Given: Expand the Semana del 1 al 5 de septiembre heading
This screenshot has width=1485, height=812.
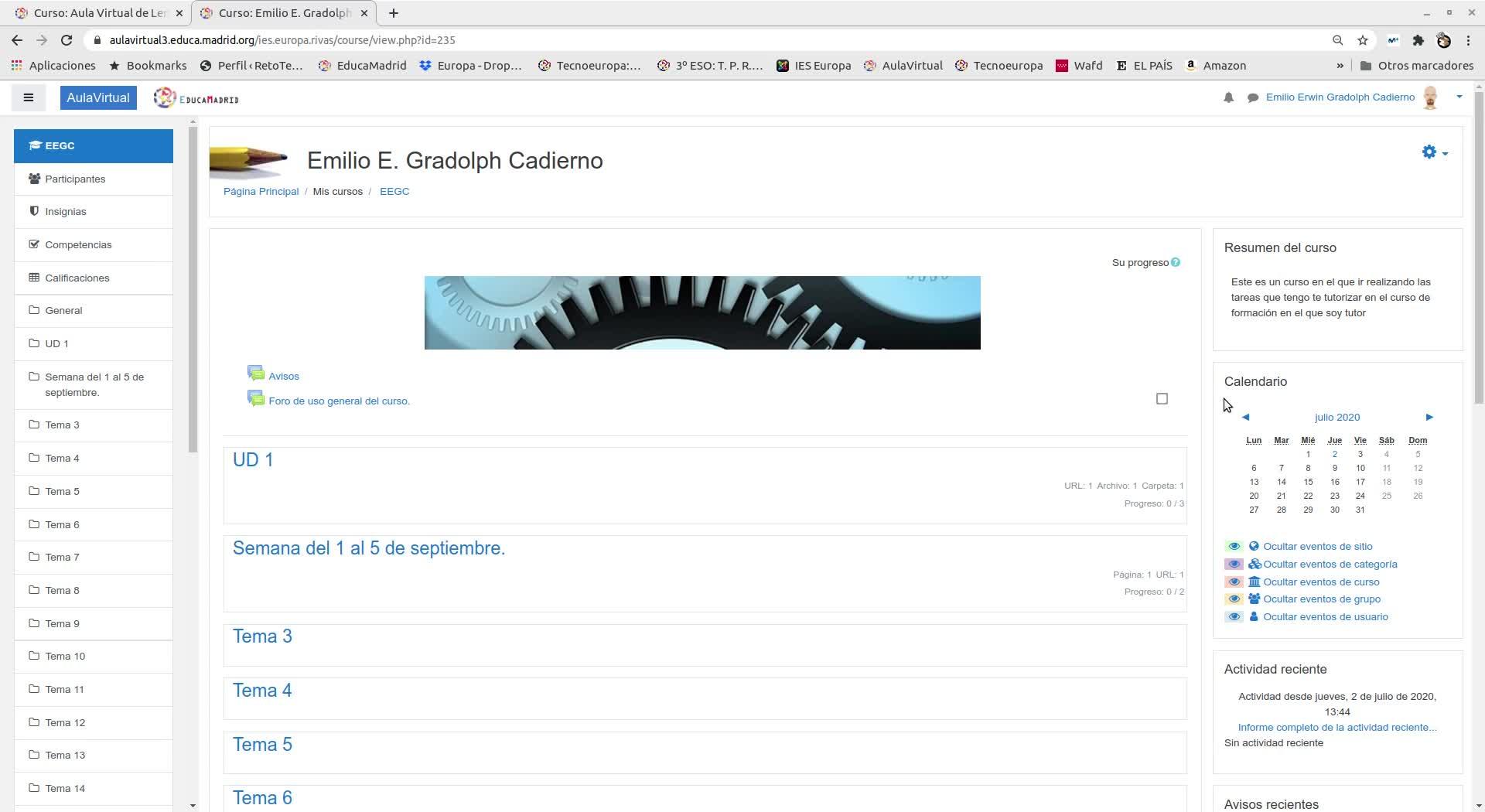Looking at the screenshot, I should 369,548.
